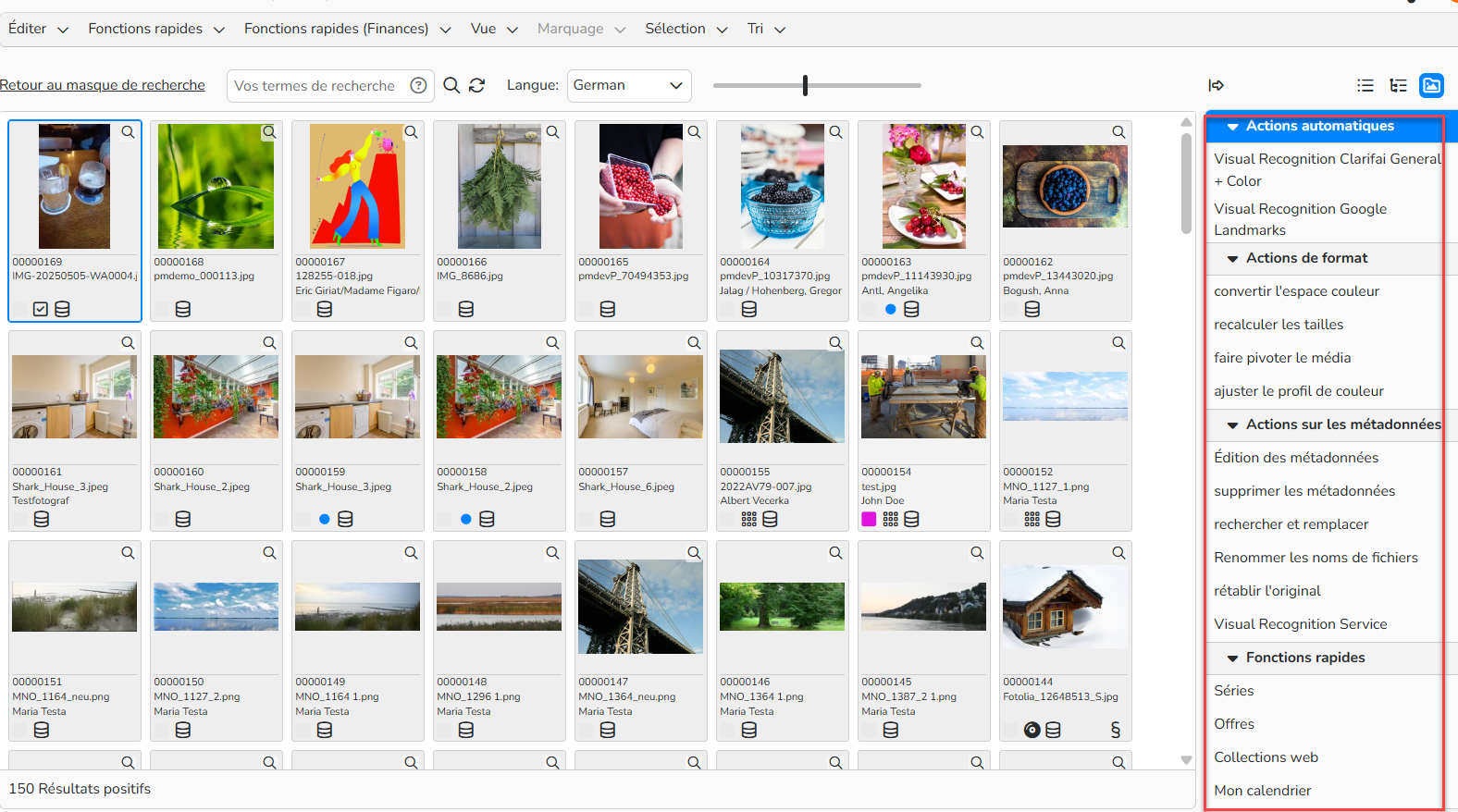Screen dimensions: 1458x812
Task: Open the Fonctions rapides (Finances) menu
Action: point(348,29)
